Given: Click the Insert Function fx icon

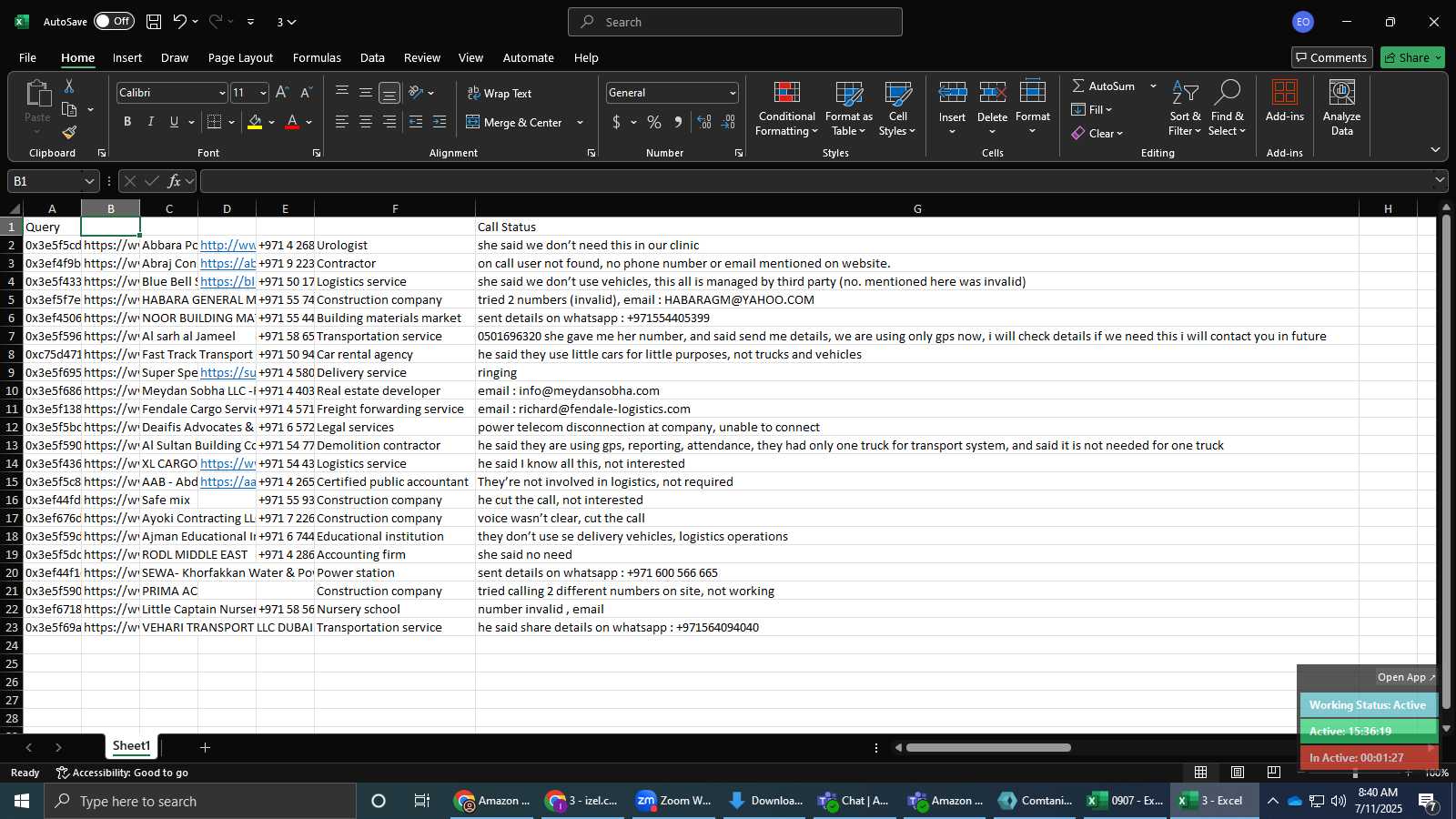Looking at the screenshot, I should (175, 181).
